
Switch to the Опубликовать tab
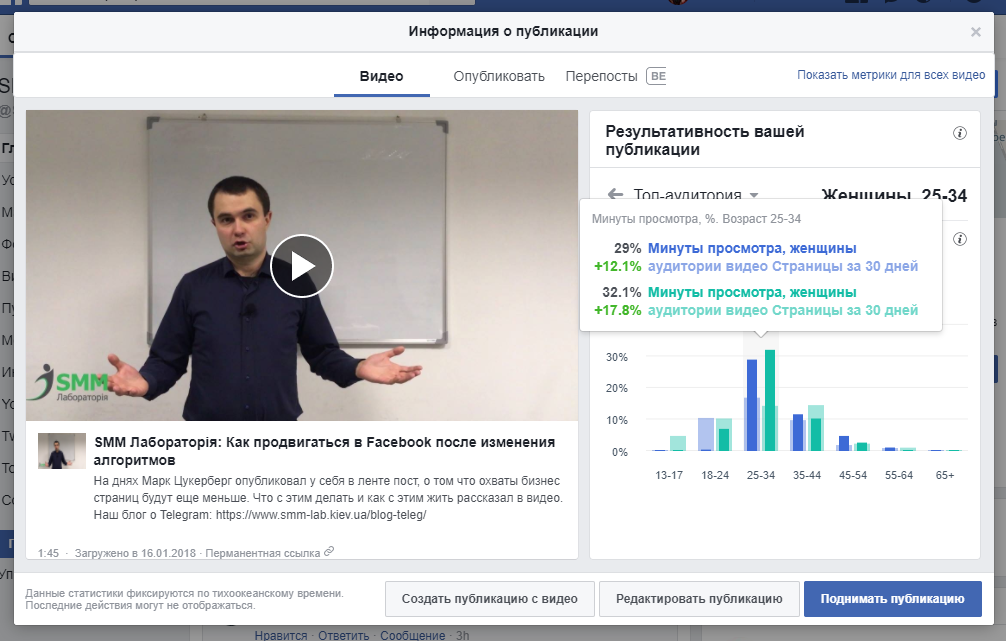pyautogui.click(x=499, y=76)
